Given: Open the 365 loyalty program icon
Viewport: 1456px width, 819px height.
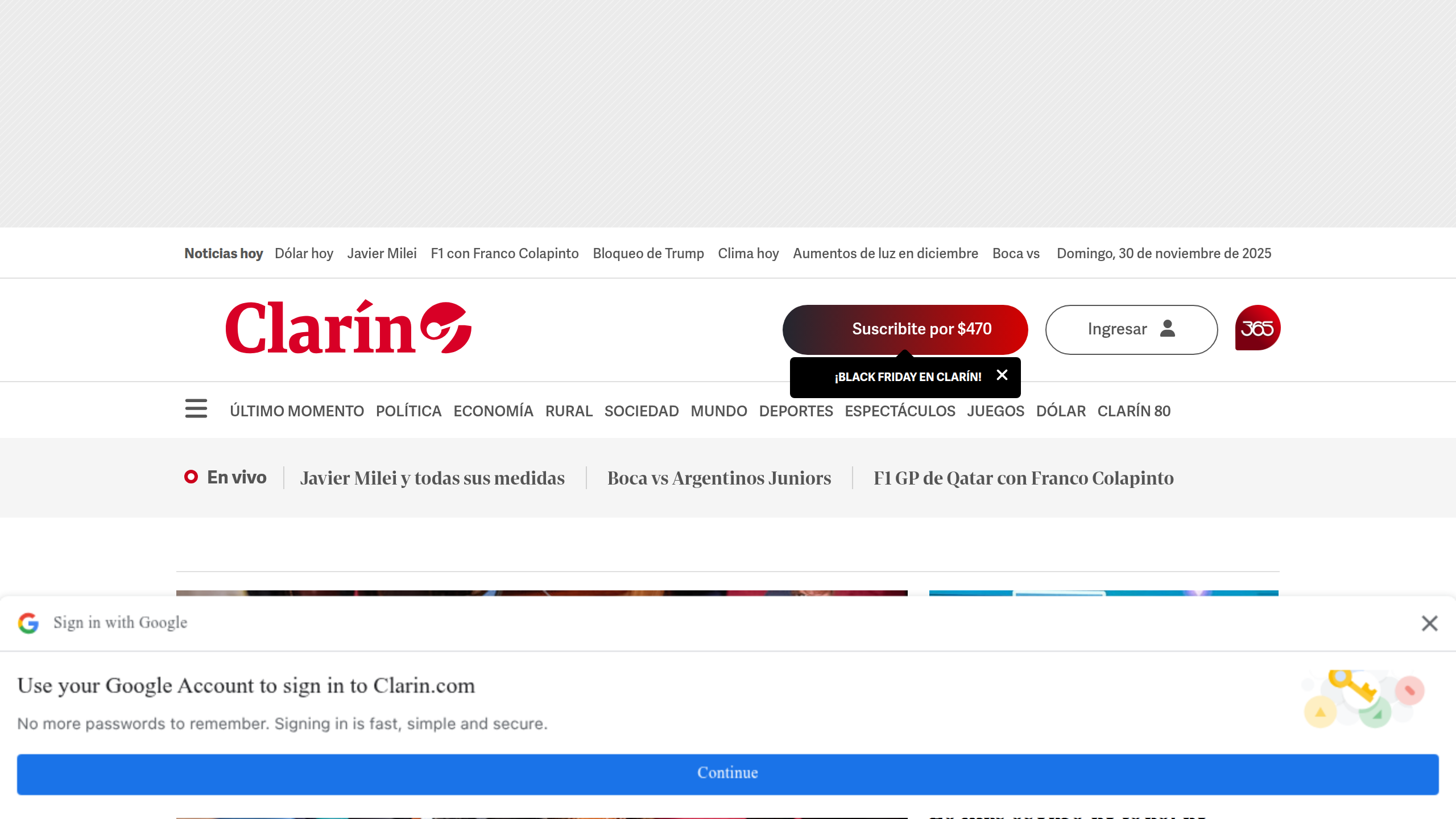Looking at the screenshot, I should 1257,329.
